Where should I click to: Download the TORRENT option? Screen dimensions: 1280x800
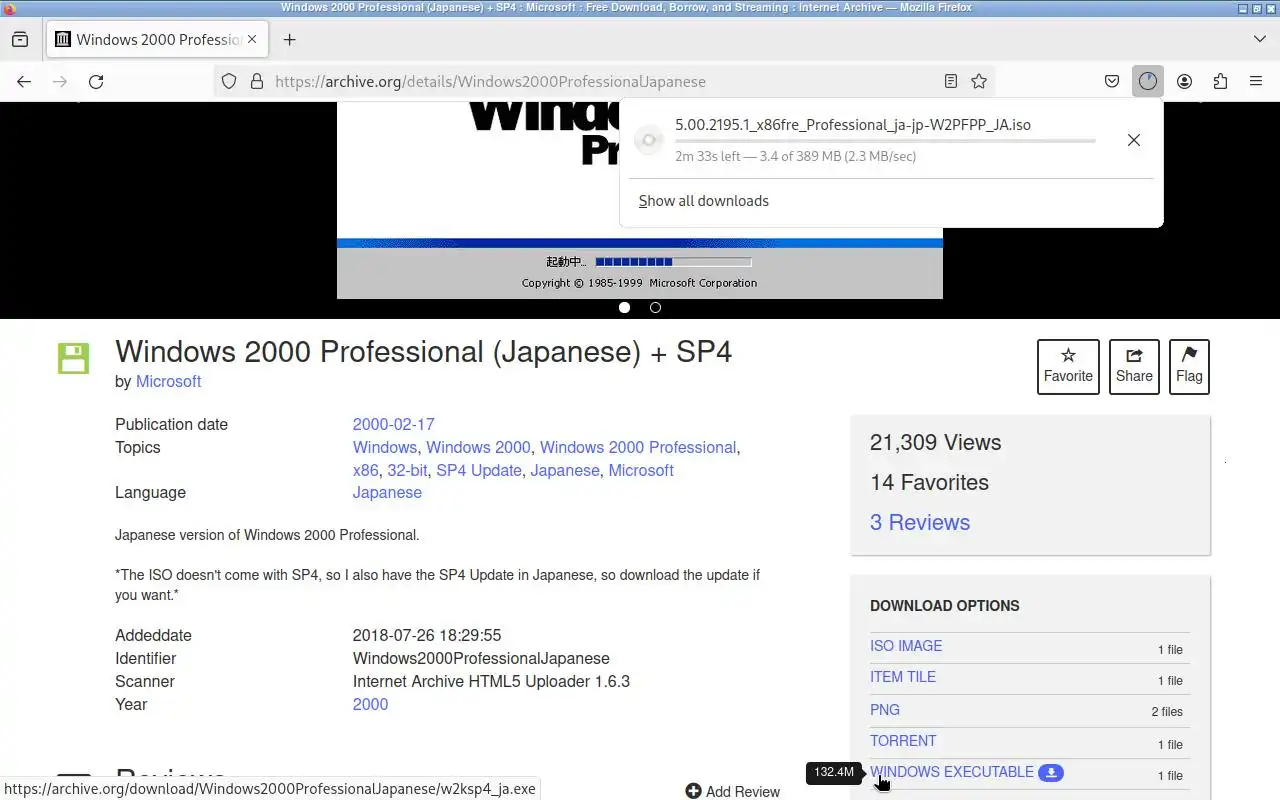903,741
